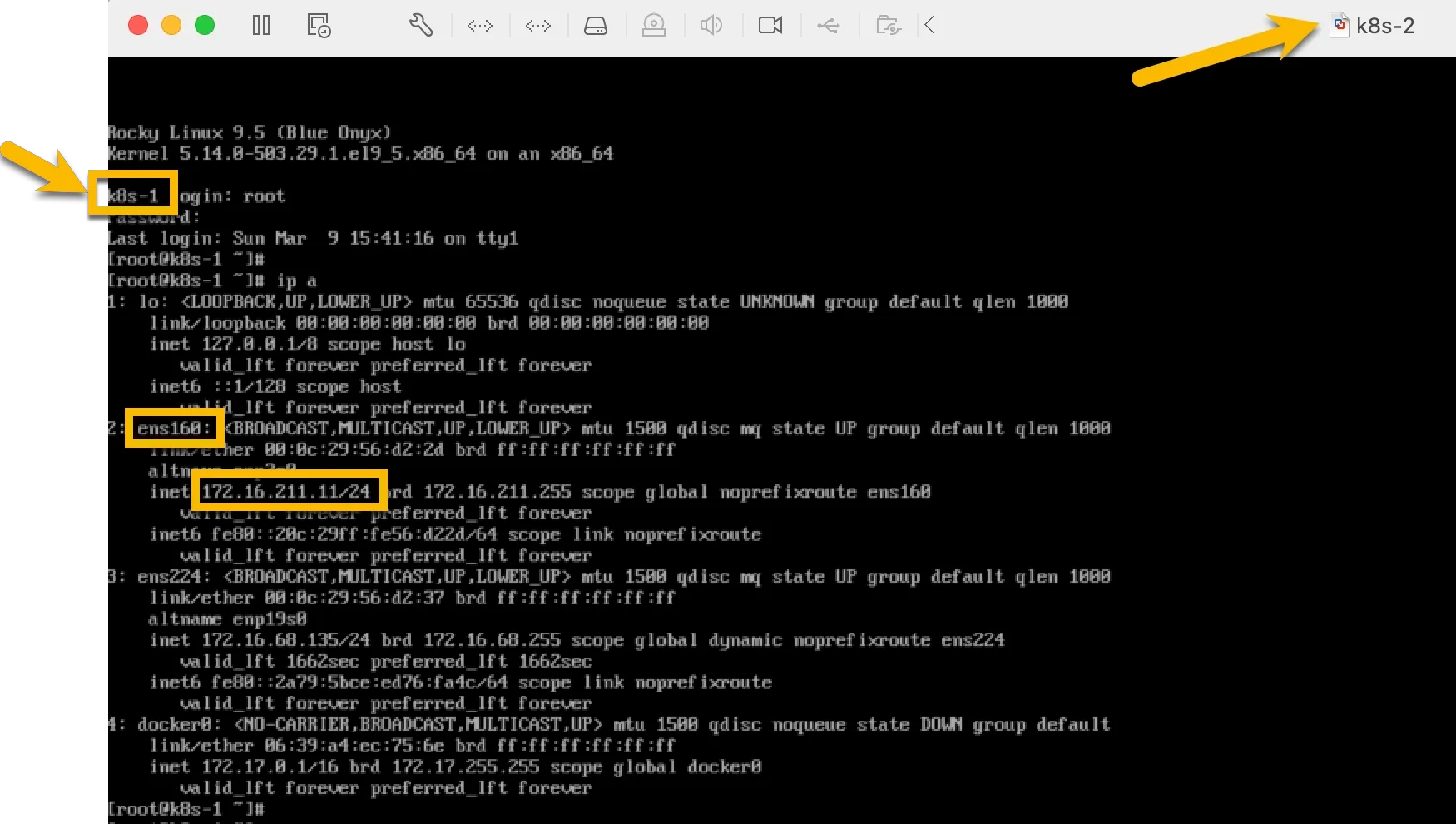Click the highlighted ens160 interface name
The width and height of the screenshot is (1456, 824).
pyautogui.click(x=173, y=428)
